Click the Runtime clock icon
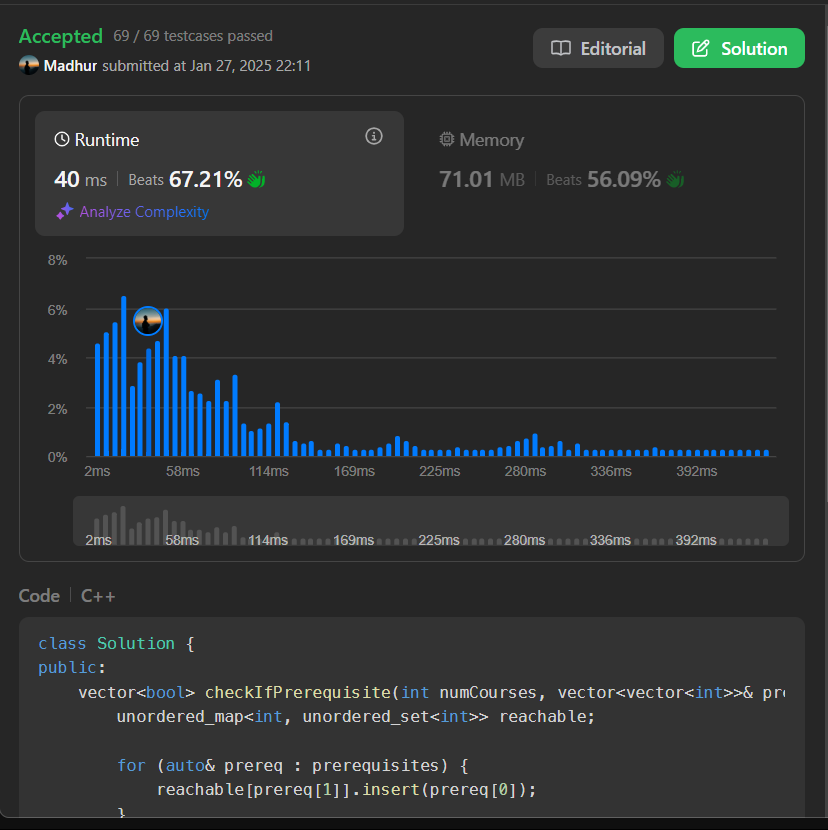 (62, 140)
